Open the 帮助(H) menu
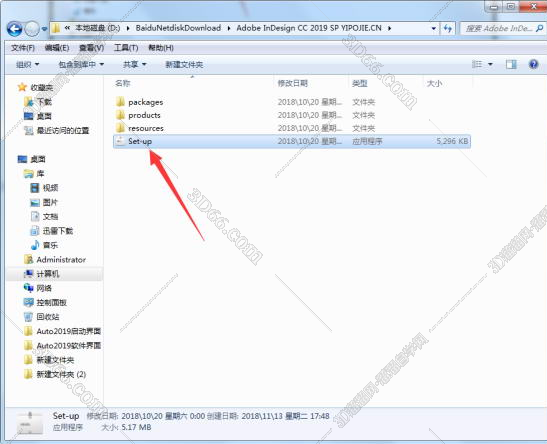The image size is (547, 444). pyautogui.click(x=161, y=48)
